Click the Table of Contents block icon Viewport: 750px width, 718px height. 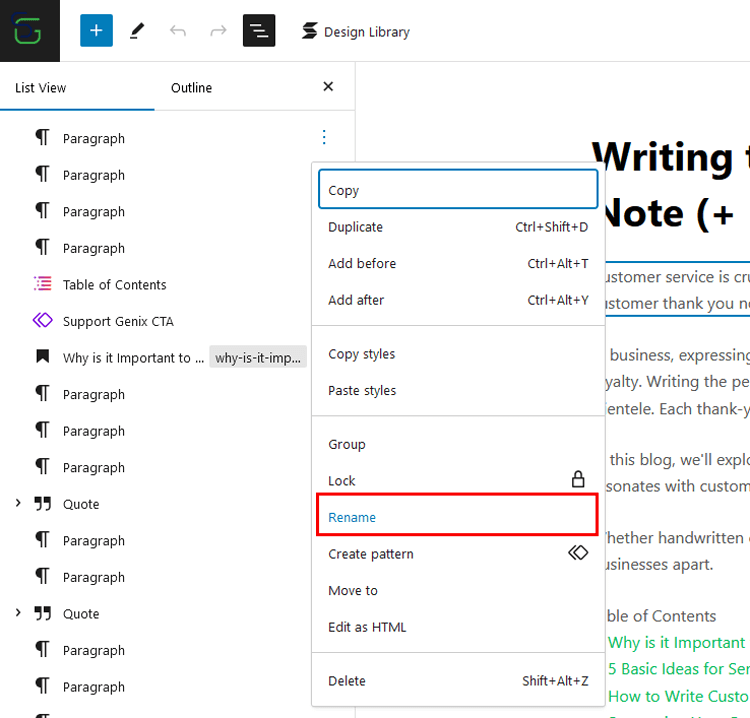click(x=43, y=284)
